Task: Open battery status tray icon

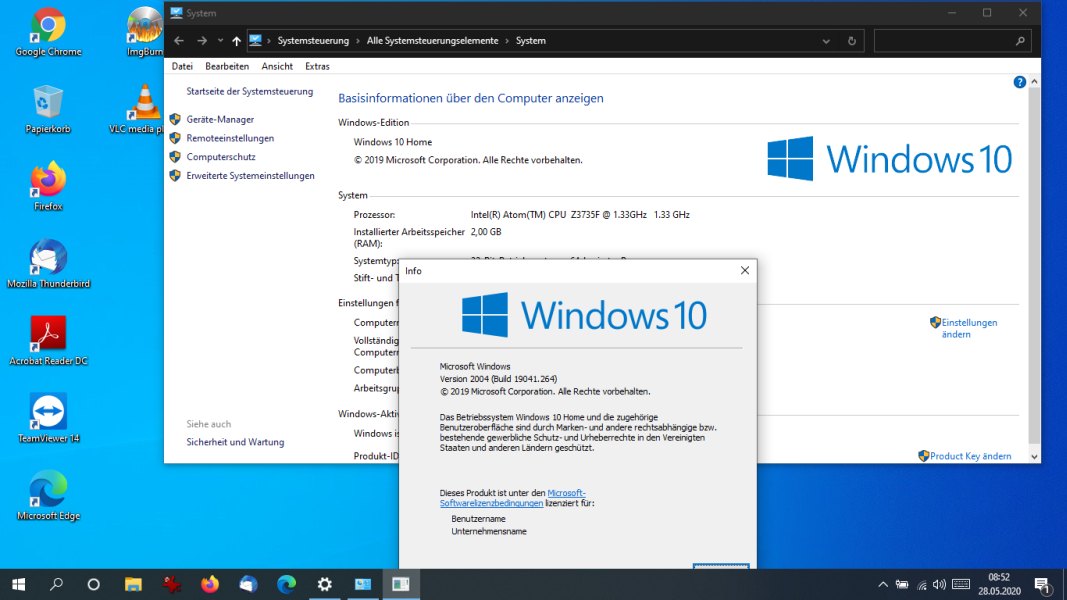Action: [902, 584]
